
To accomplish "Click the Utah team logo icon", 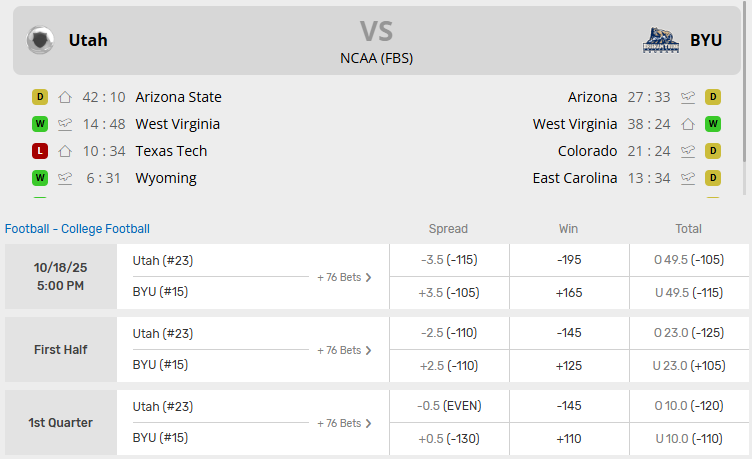I will 41,40.
